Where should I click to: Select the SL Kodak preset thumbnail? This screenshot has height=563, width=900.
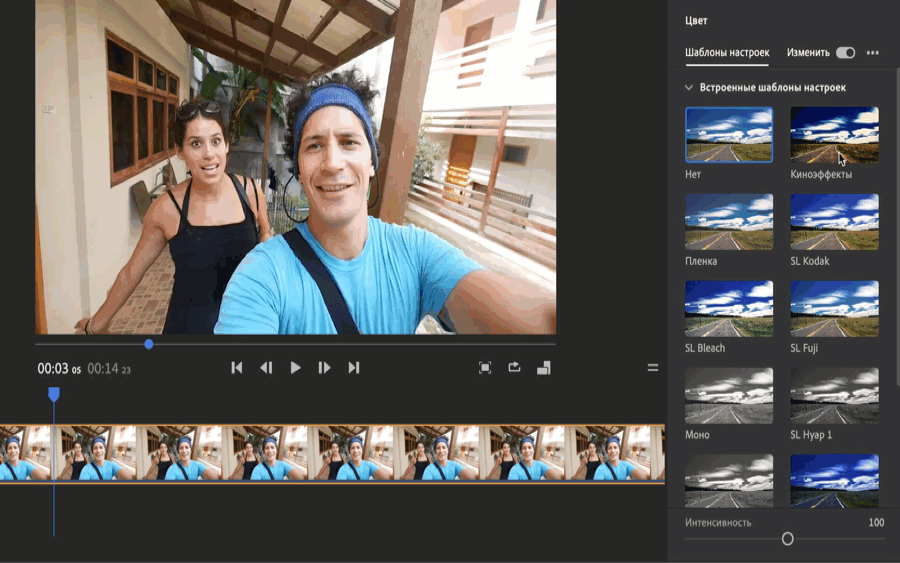click(834, 222)
